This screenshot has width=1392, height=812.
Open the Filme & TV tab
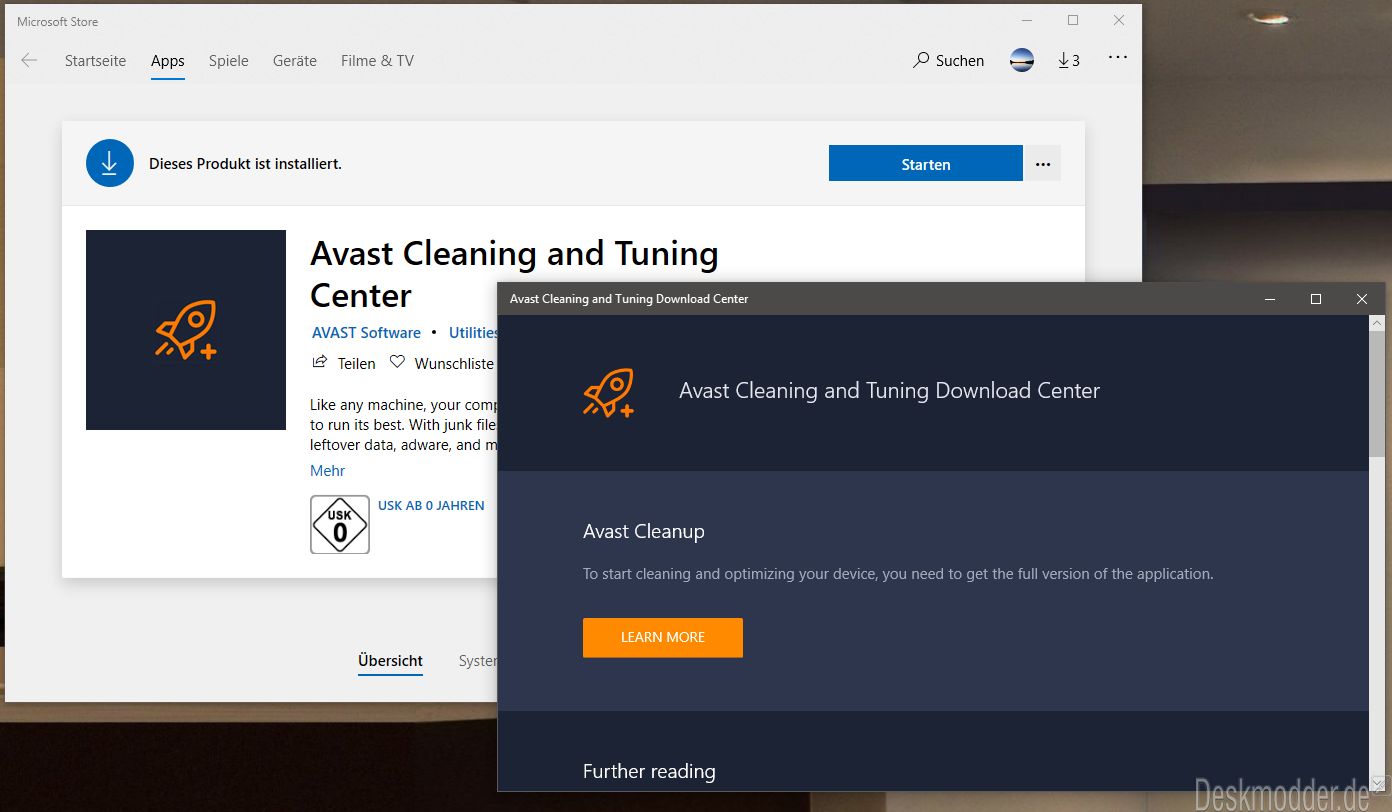coord(377,61)
